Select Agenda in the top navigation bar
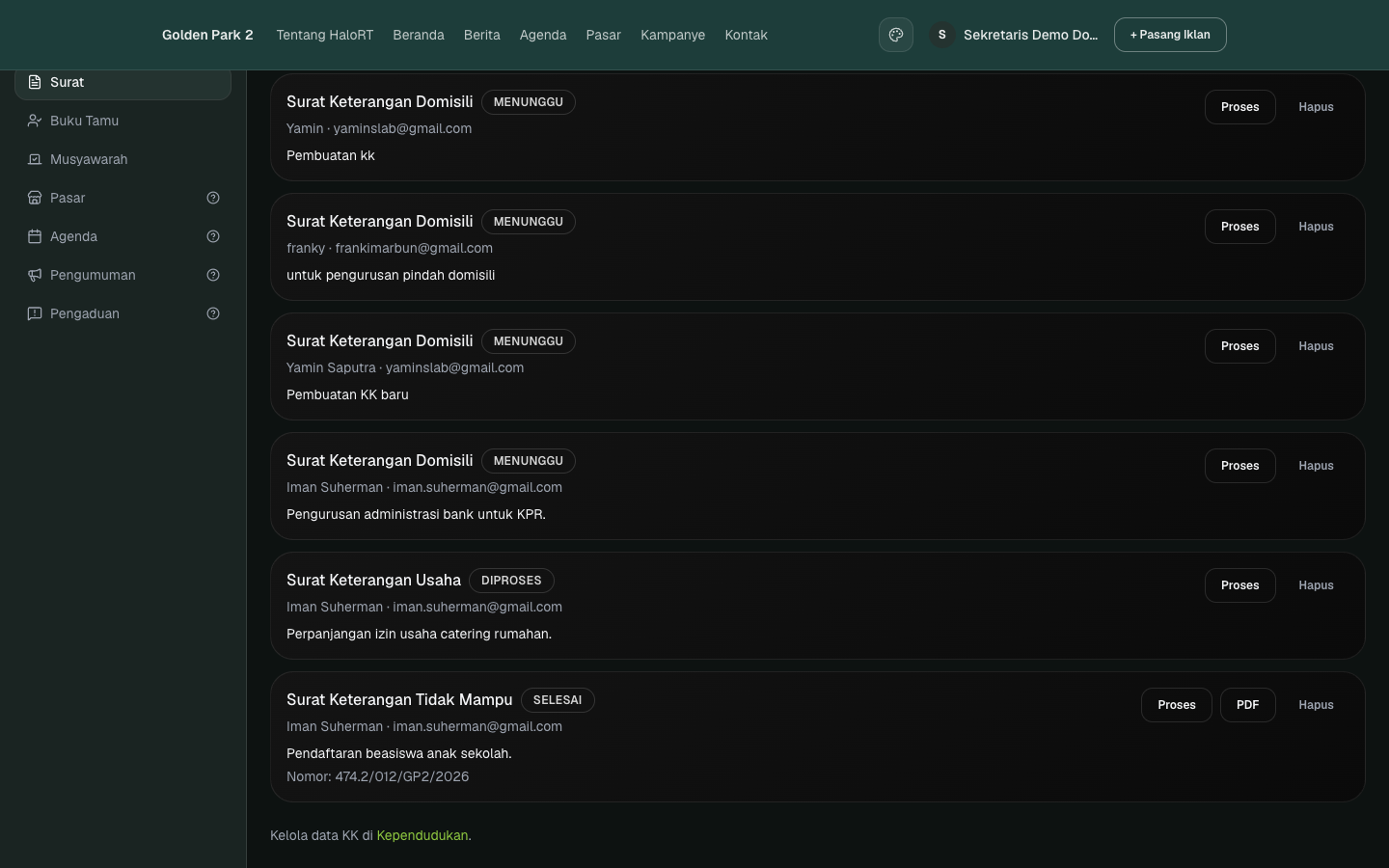 pos(543,35)
